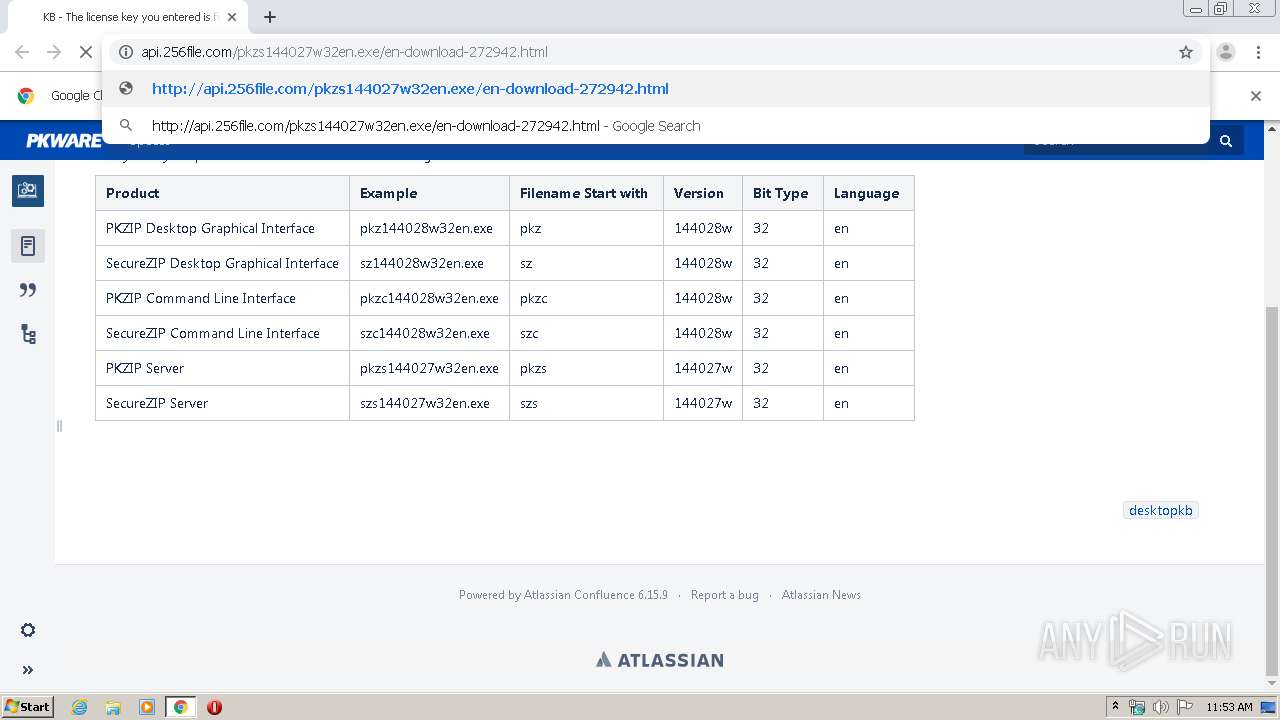This screenshot has width=1280, height=720.
Task: Select the SecureZIP Command Line Interface cell
Action: click(x=222, y=333)
